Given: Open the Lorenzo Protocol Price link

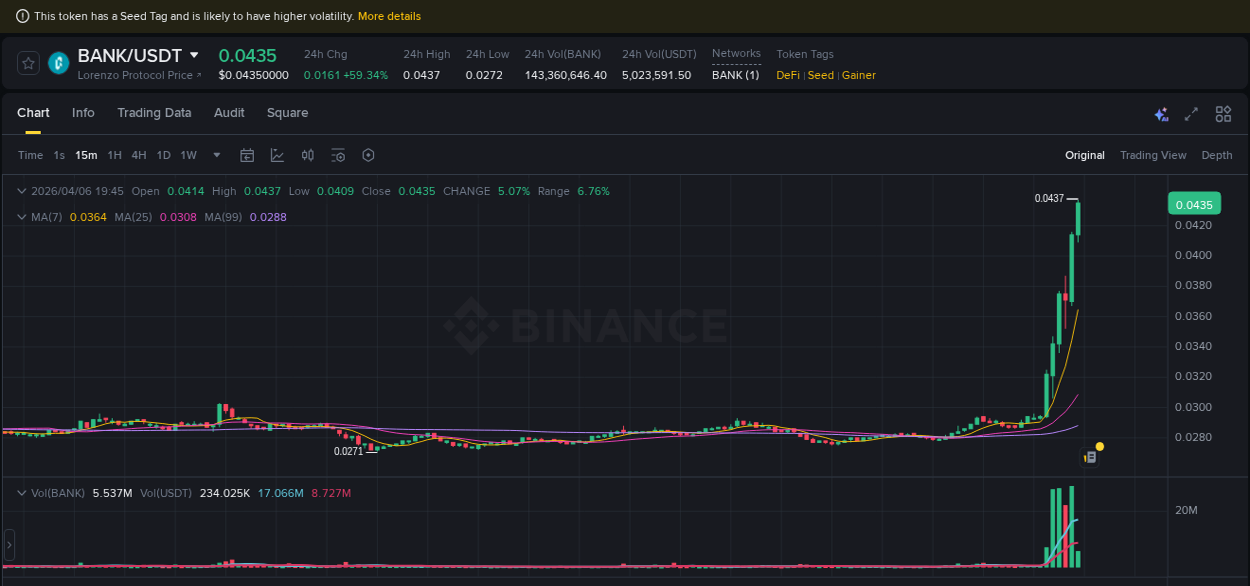Looking at the screenshot, I should [x=139, y=75].
